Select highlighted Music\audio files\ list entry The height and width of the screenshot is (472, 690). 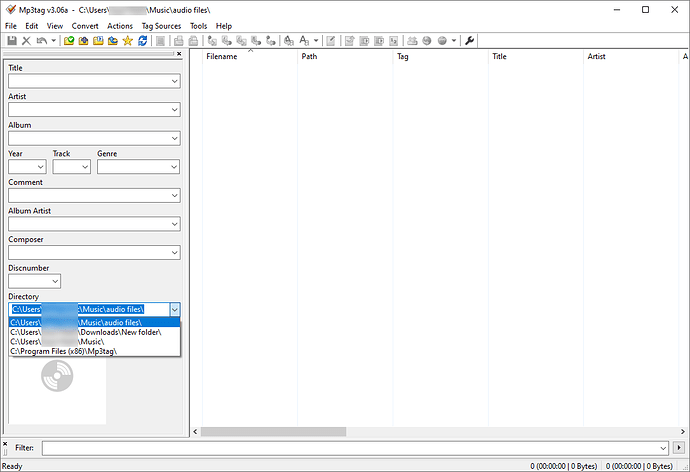click(94, 322)
